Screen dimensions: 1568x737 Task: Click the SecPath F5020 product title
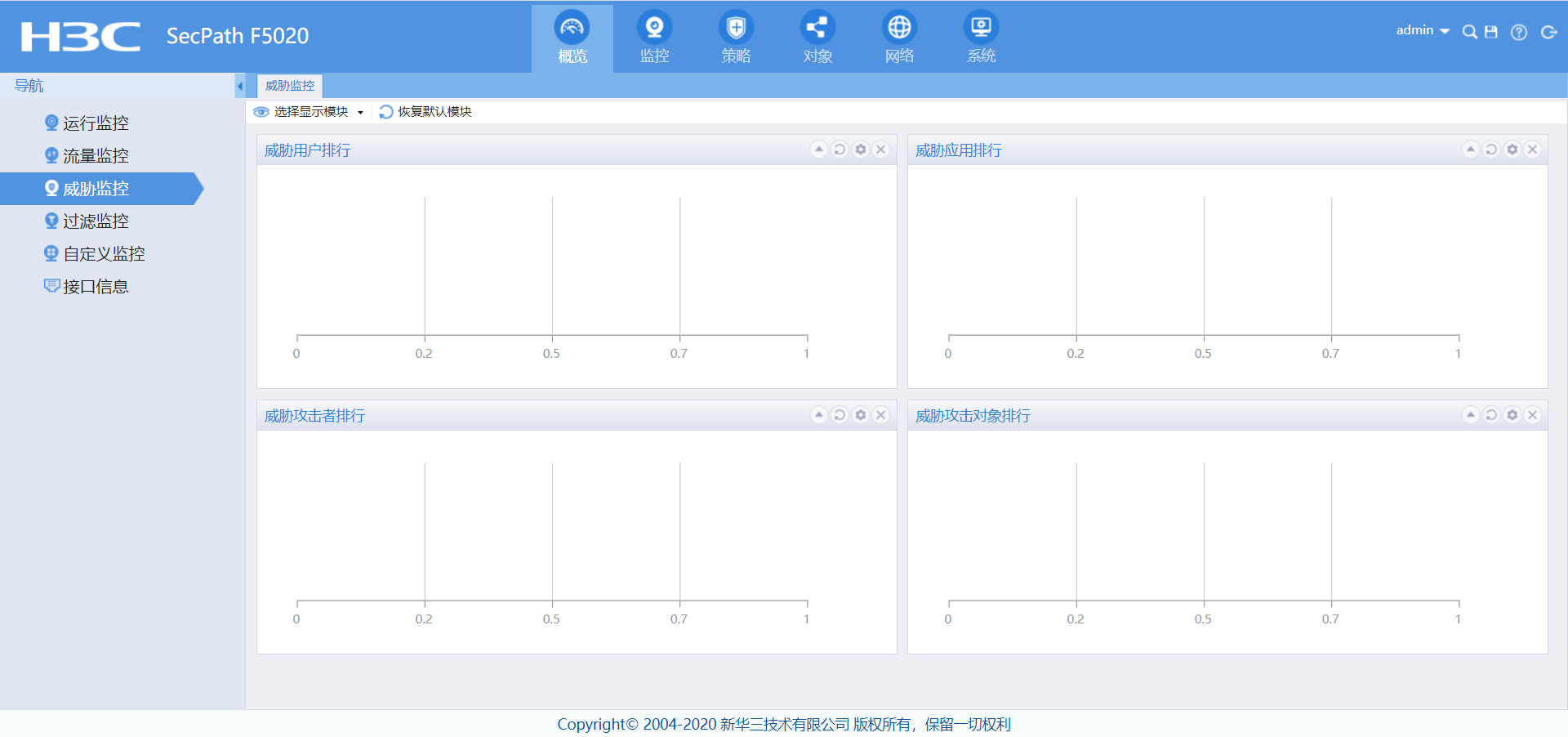pos(238,36)
